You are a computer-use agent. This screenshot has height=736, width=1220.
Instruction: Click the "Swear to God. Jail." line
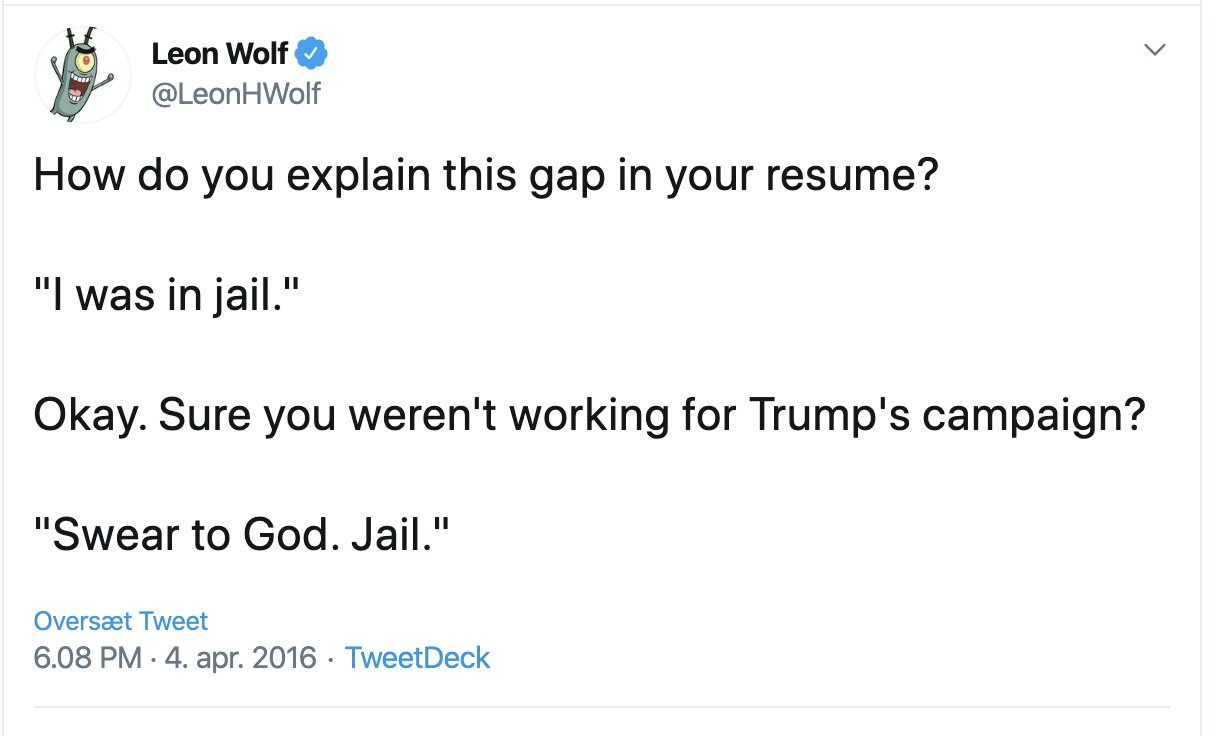click(244, 537)
